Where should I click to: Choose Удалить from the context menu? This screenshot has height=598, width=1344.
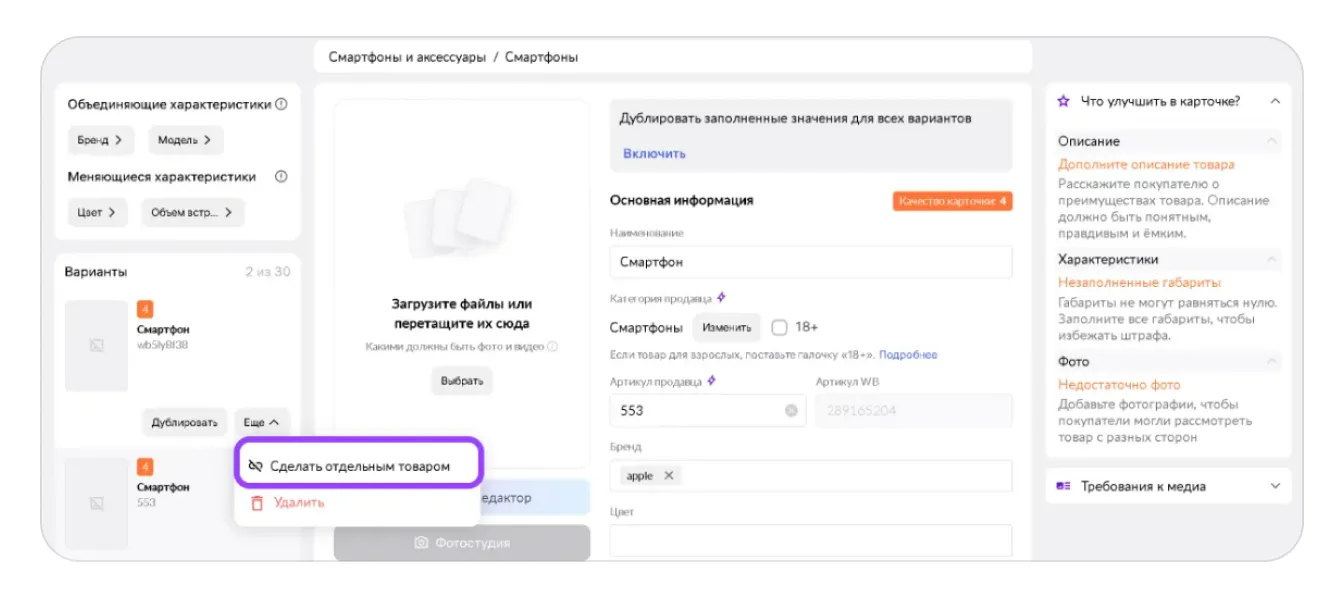click(298, 502)
